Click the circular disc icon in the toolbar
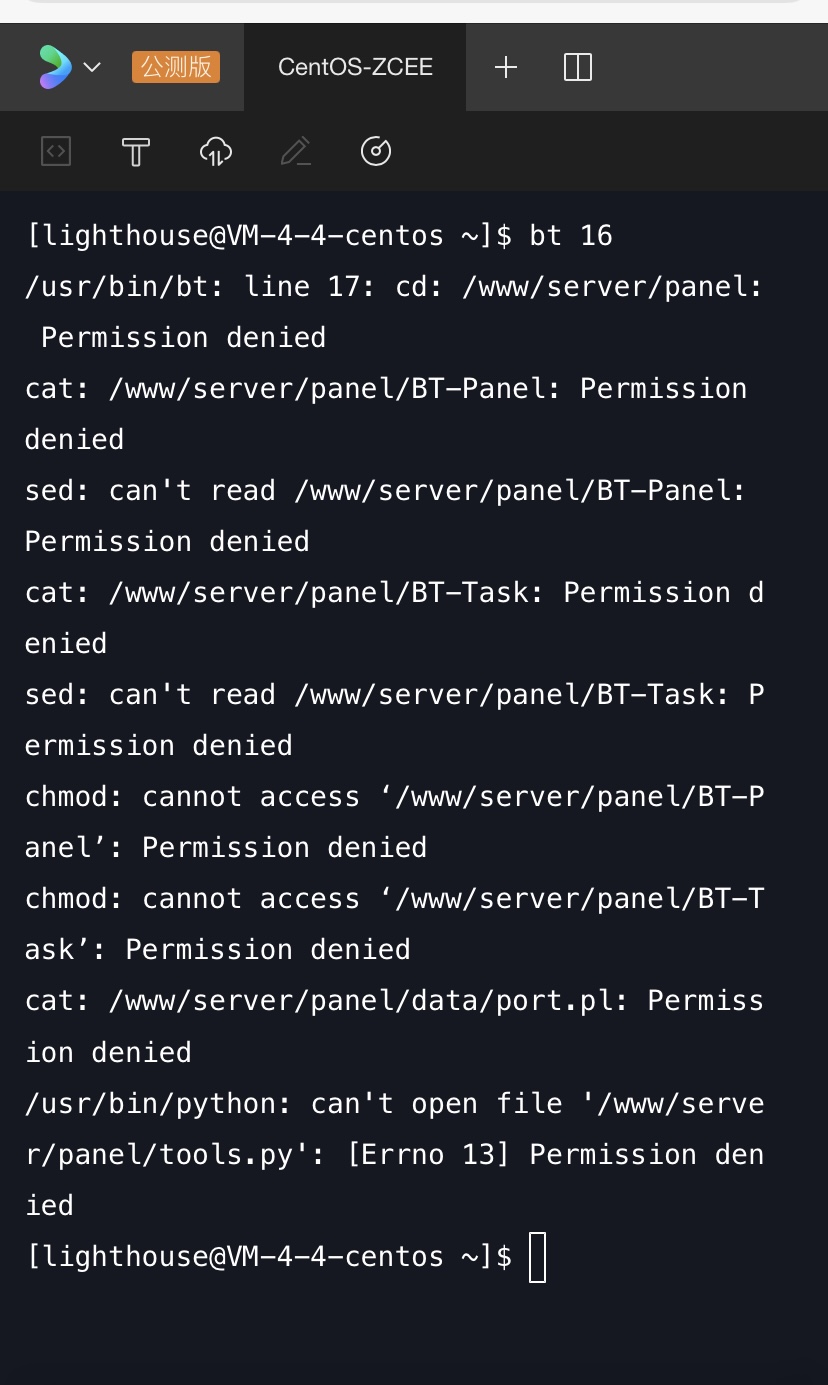This screenshot has width=828, height=1385. click(376, 152)
